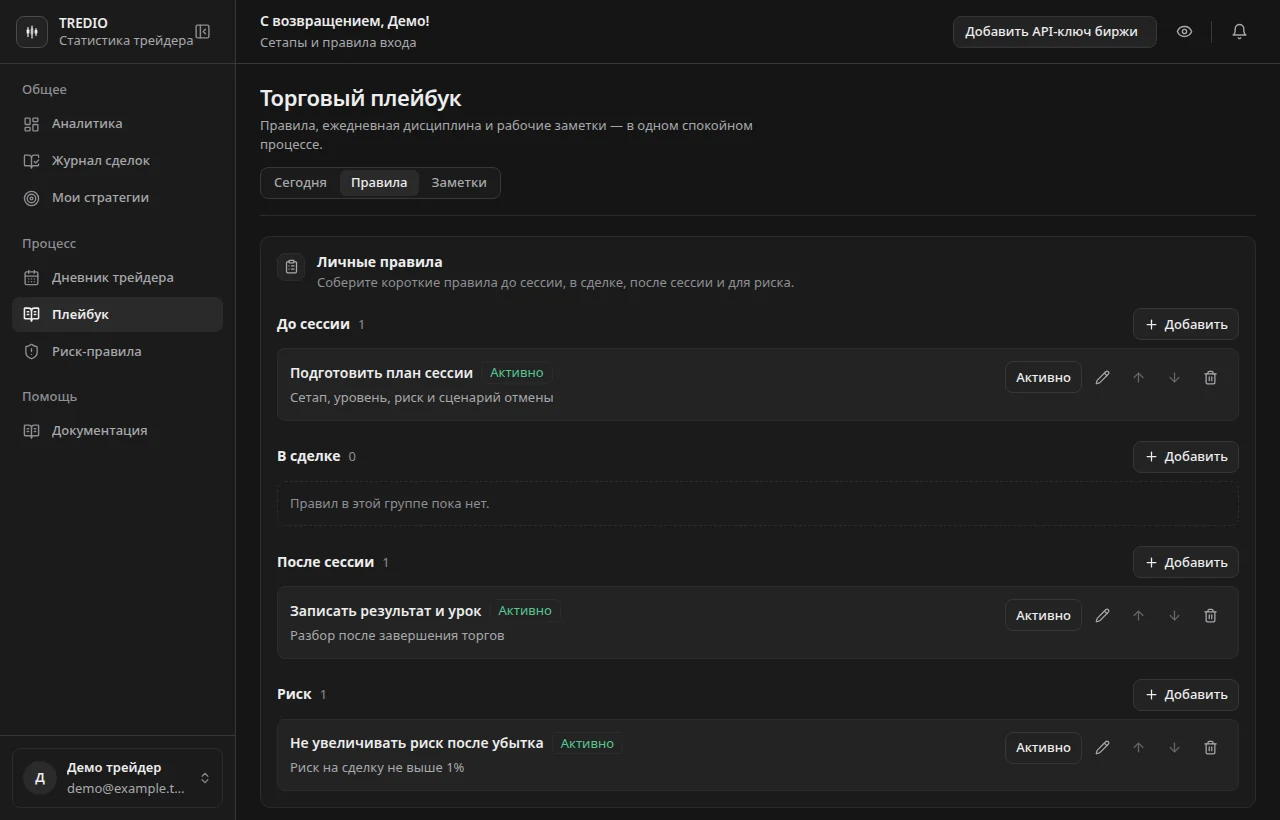Screen dimensions: 1280x820
Task: Toggle the eye visibility icon in header
Action: [x=1185, y=32]
